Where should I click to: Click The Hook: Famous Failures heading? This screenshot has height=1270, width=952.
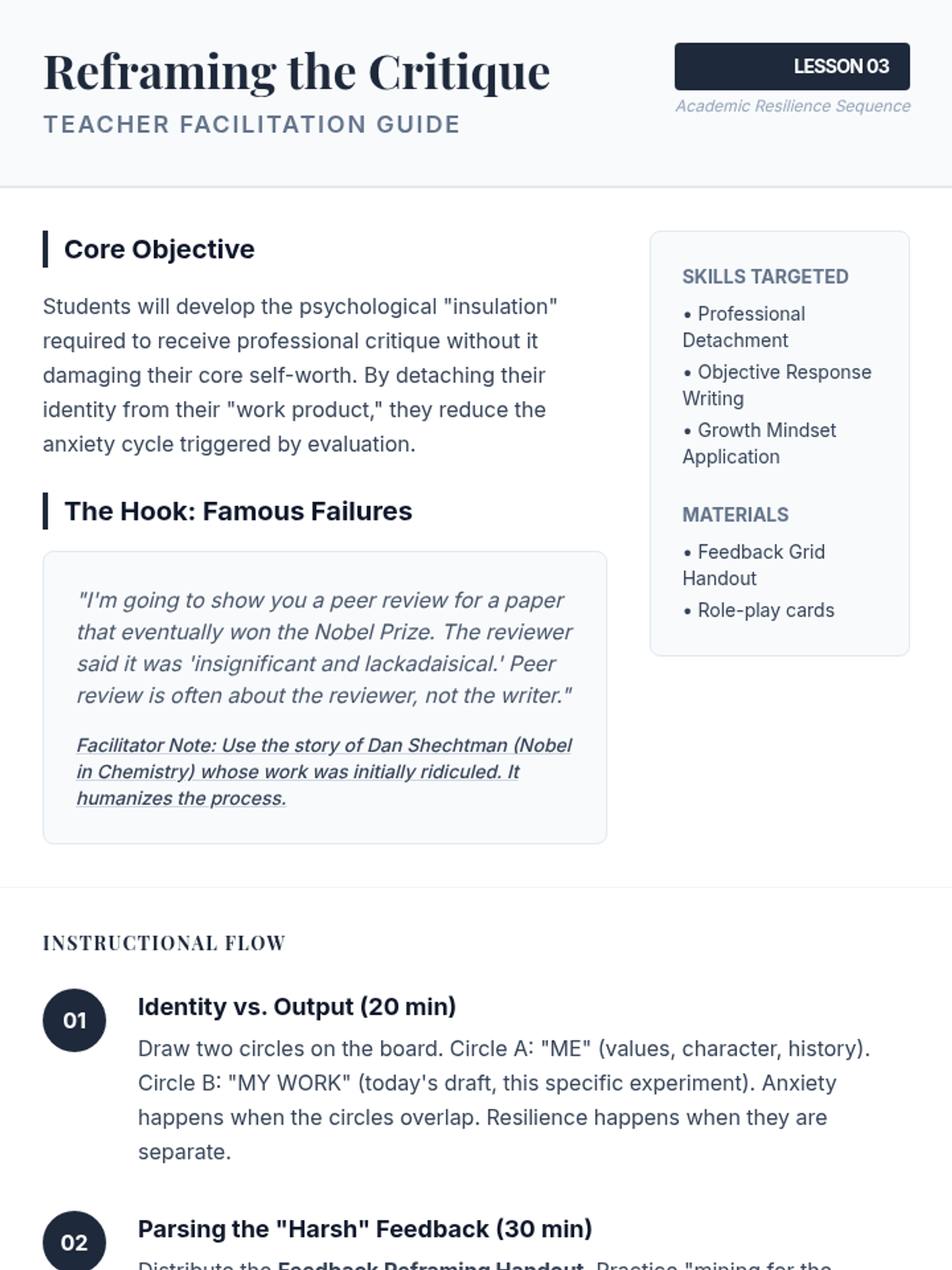[x=238, y=511]
